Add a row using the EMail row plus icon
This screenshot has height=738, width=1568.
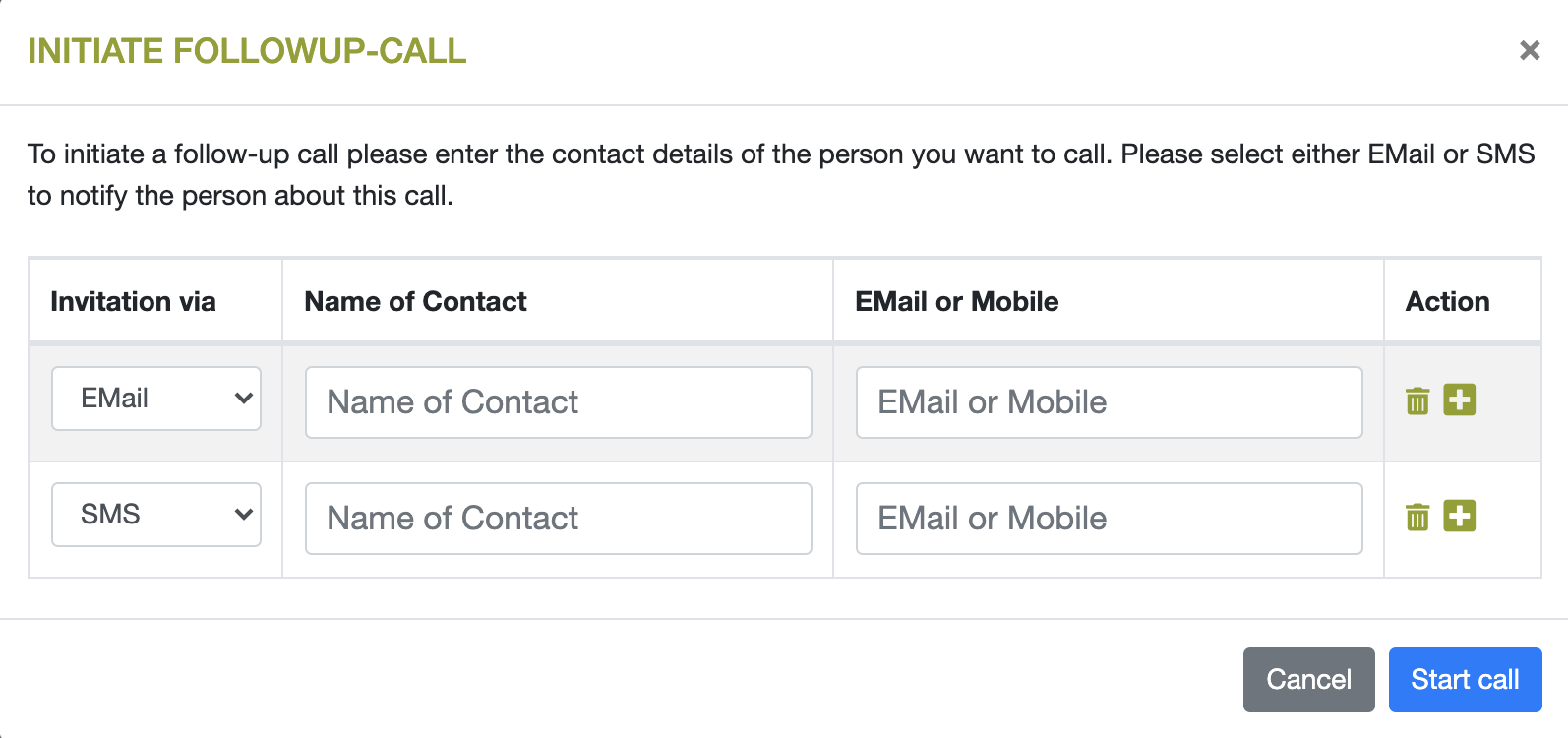tap(1459, 400)
